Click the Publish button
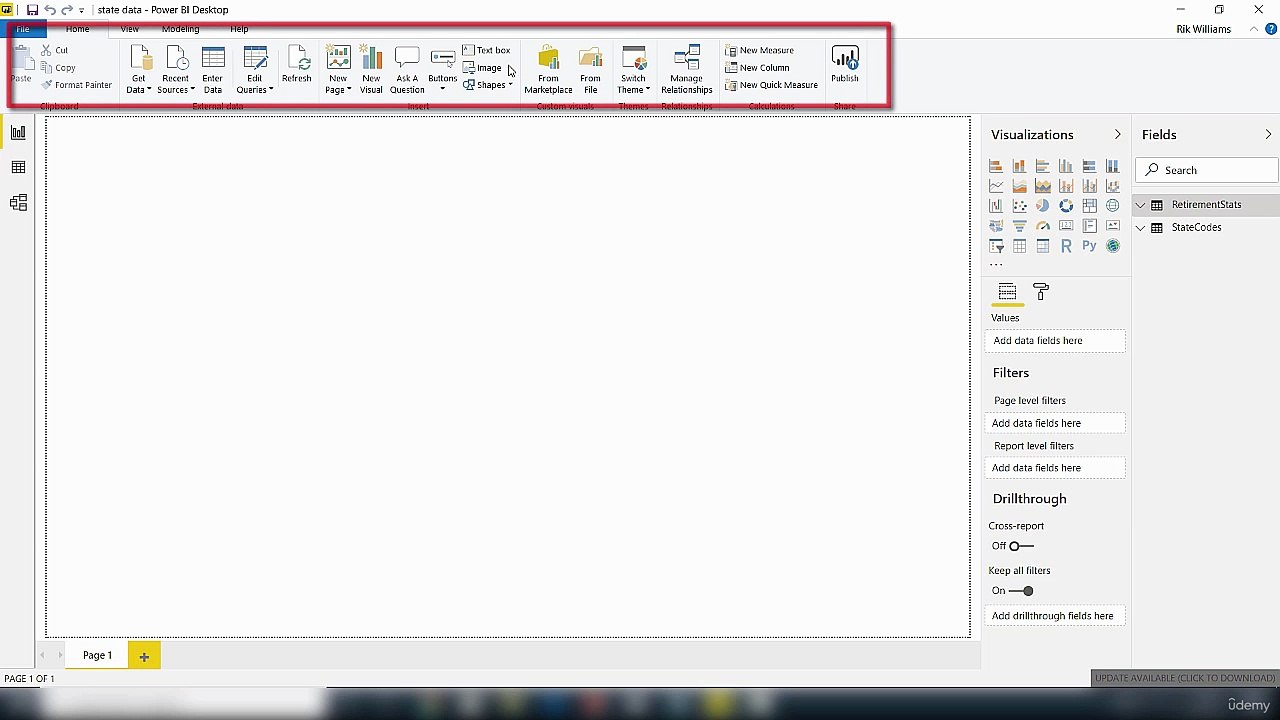Screen dimensions: 1280x720 click(x=845, y=65)
